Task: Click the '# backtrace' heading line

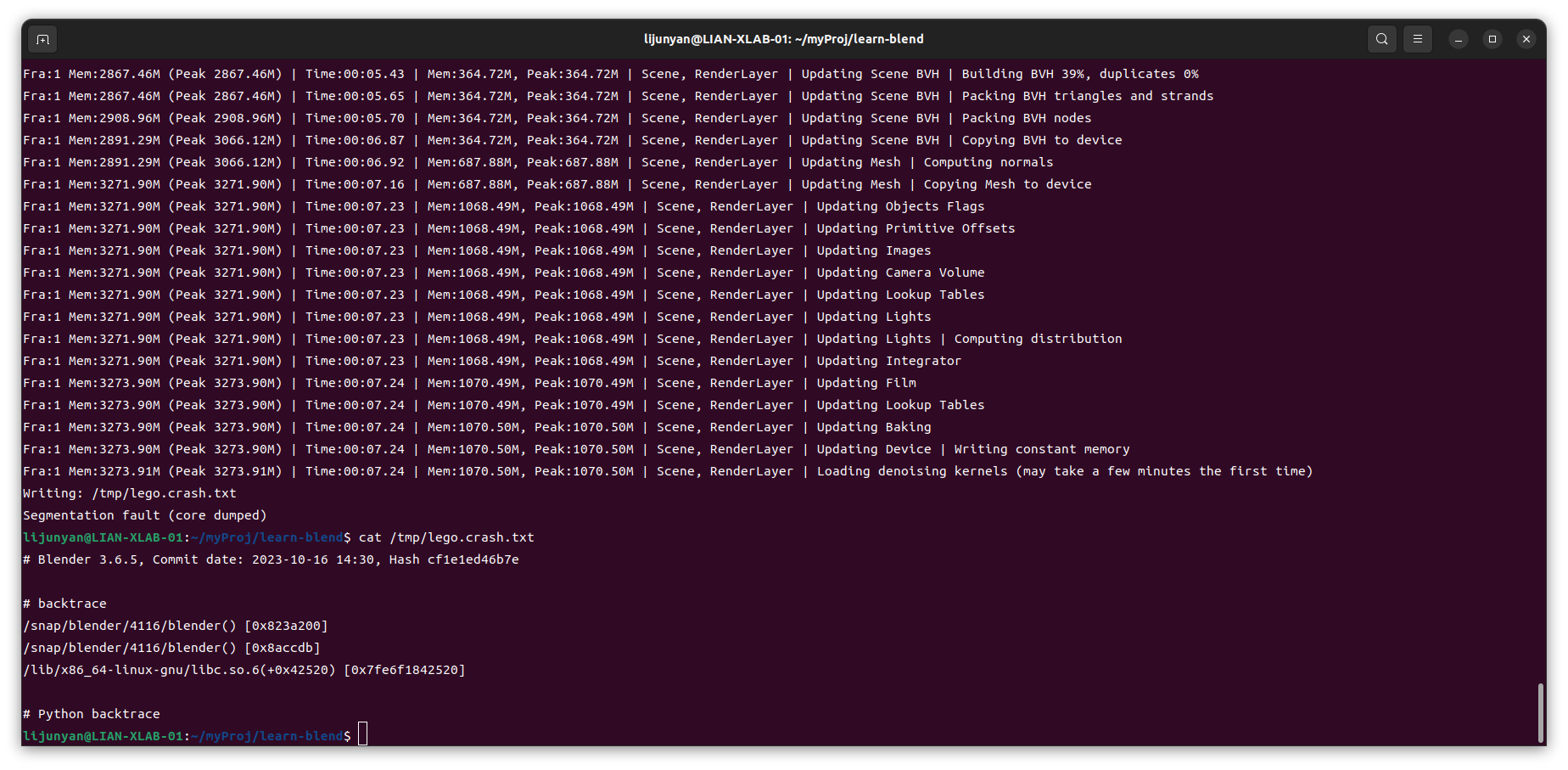Action: pos(64,604)
